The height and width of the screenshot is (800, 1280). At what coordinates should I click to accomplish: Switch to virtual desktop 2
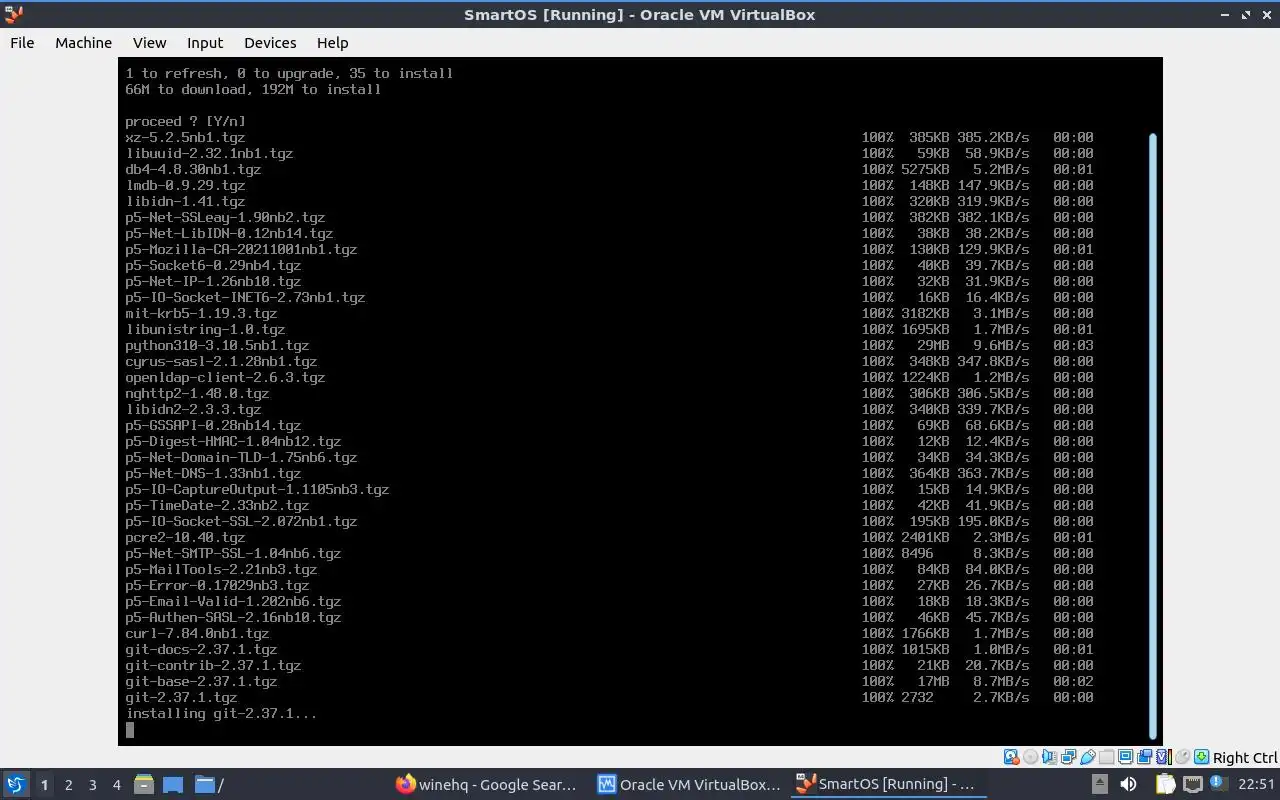(68, 785)
